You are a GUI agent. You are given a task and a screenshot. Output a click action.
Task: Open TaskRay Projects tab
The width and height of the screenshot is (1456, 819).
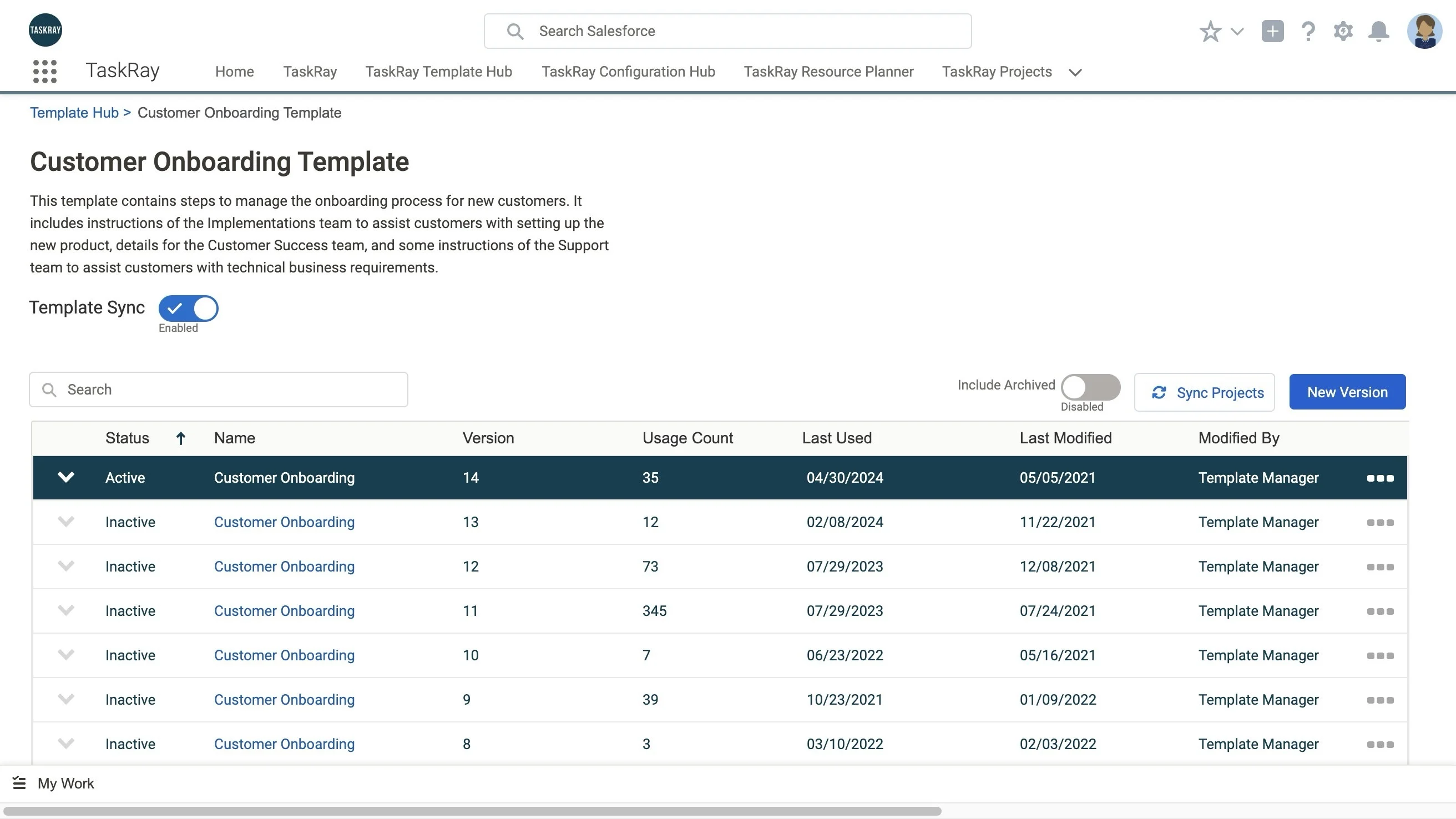(997, 72)
